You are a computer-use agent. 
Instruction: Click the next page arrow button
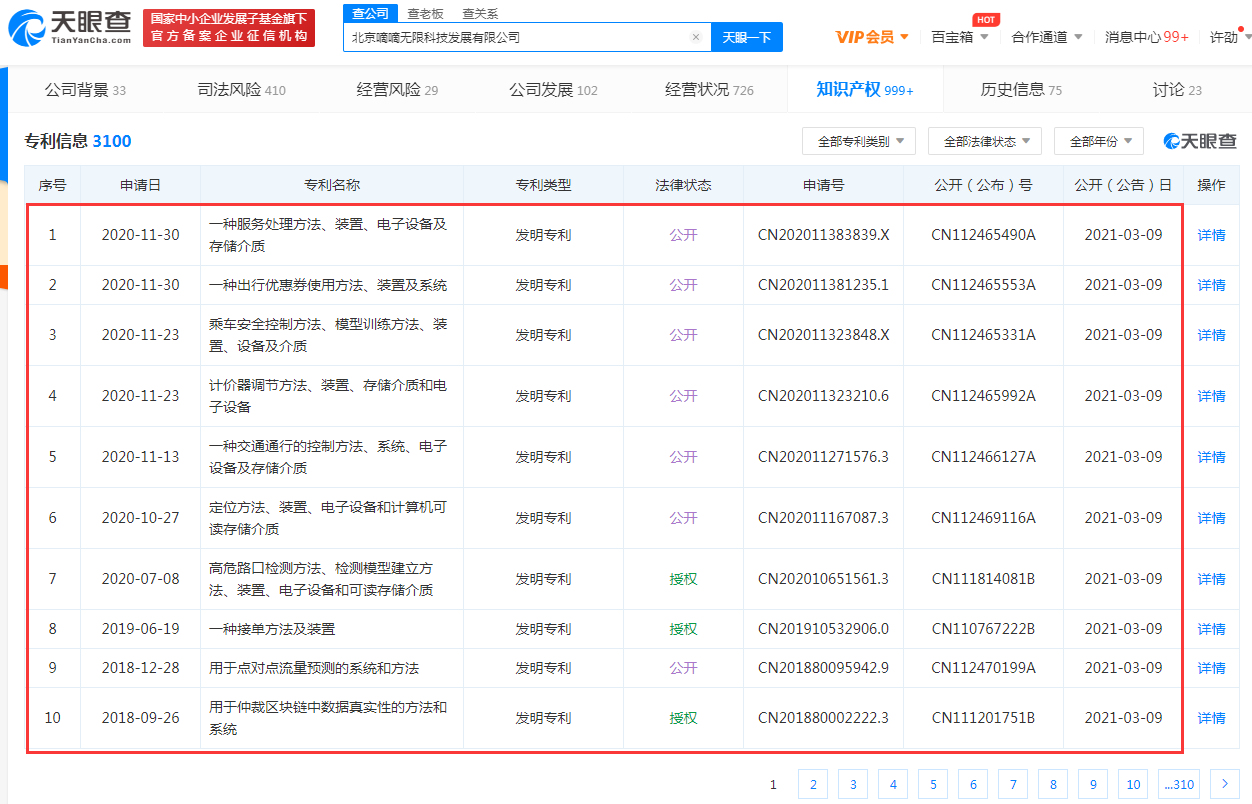click(x=1225, y=785)
